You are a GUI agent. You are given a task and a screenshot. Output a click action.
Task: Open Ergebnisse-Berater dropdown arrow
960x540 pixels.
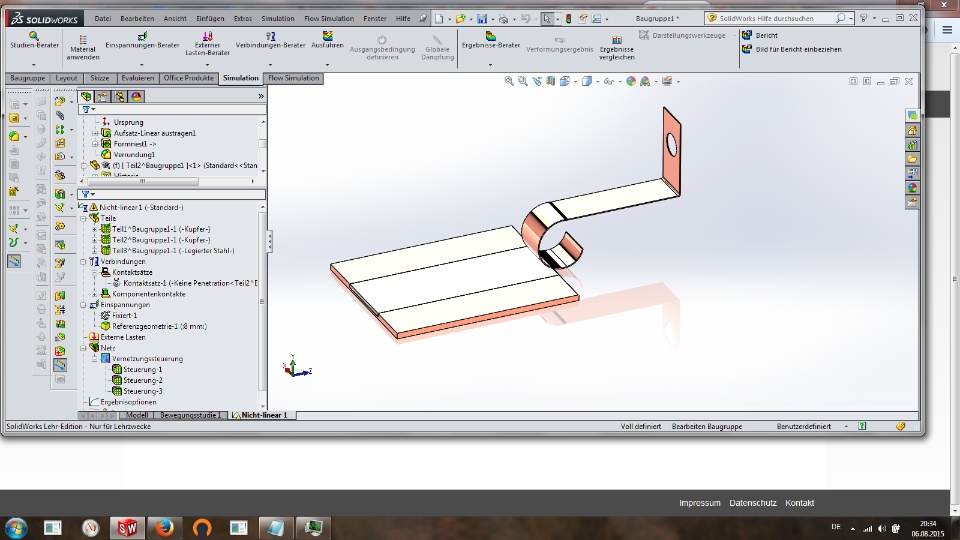click(490, 64)
